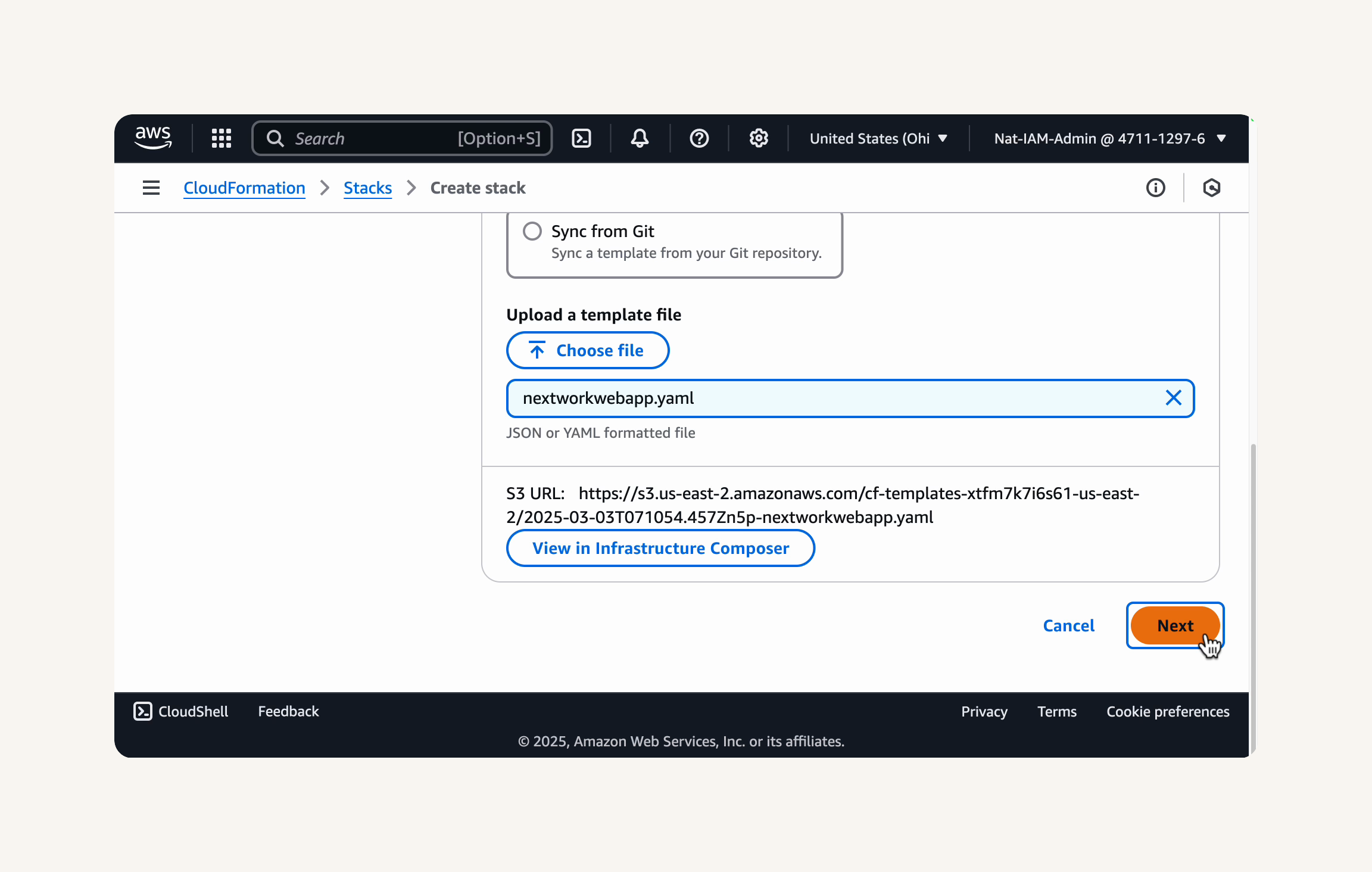The width and height of the screenshot is (1372, 872).
Task: Select the Sync from Git radio option
Action: [532, 231]
